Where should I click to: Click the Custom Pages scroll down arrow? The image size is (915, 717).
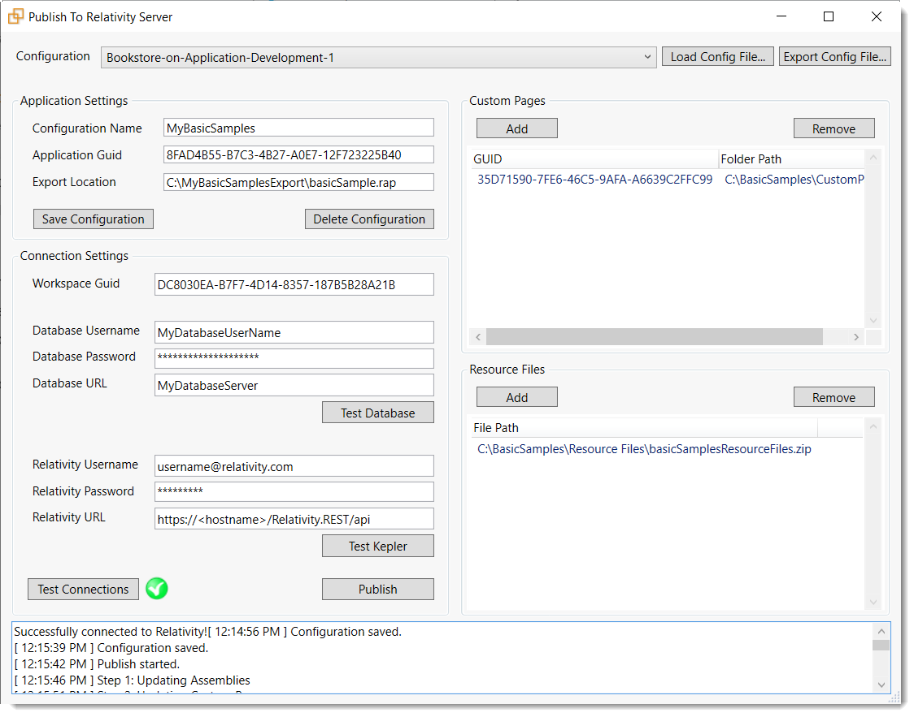click(873, 320)
